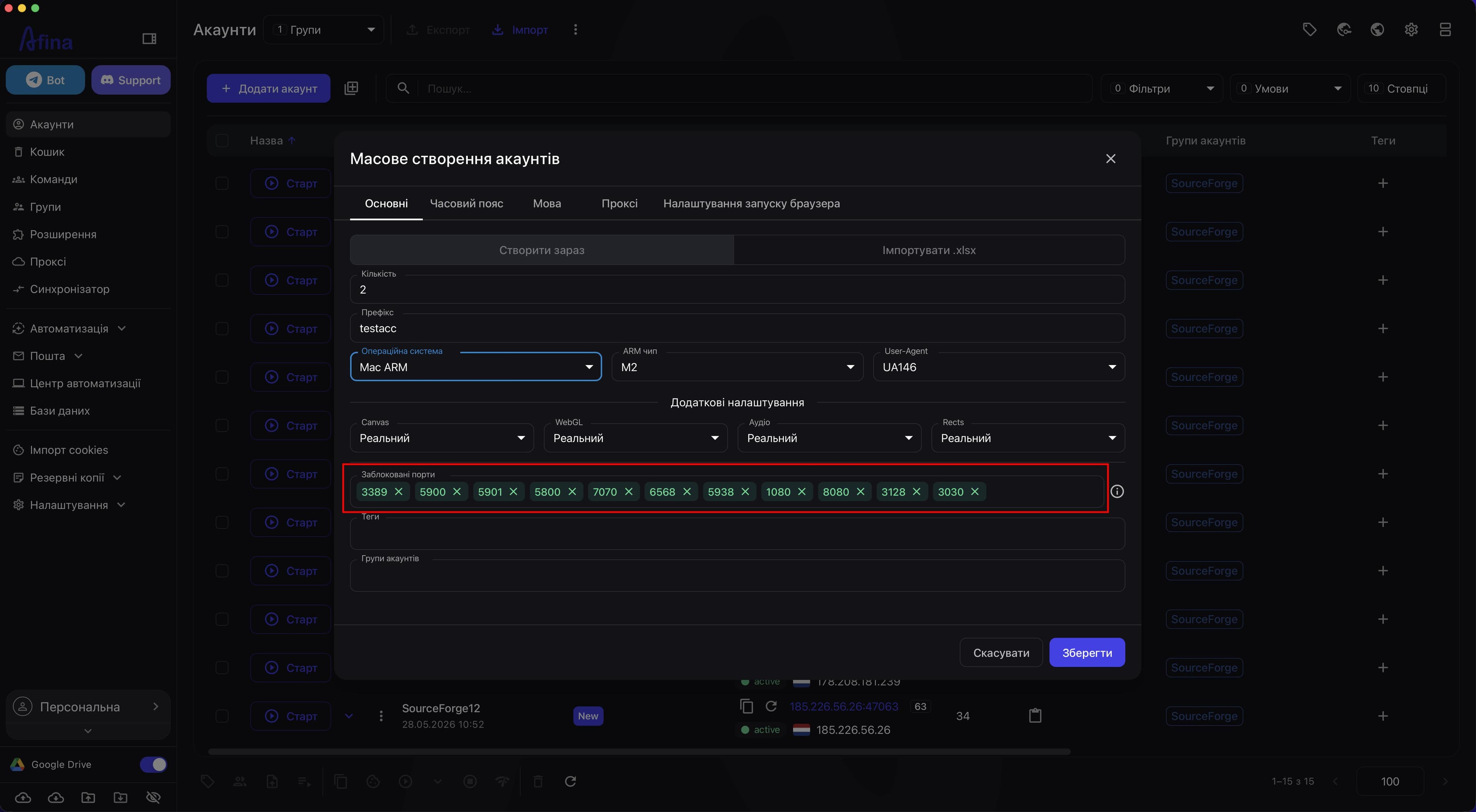Switch to the Проксі tab
This screenshot has height=812, width=1476.
pyautogui.click(x=619, y=203)
